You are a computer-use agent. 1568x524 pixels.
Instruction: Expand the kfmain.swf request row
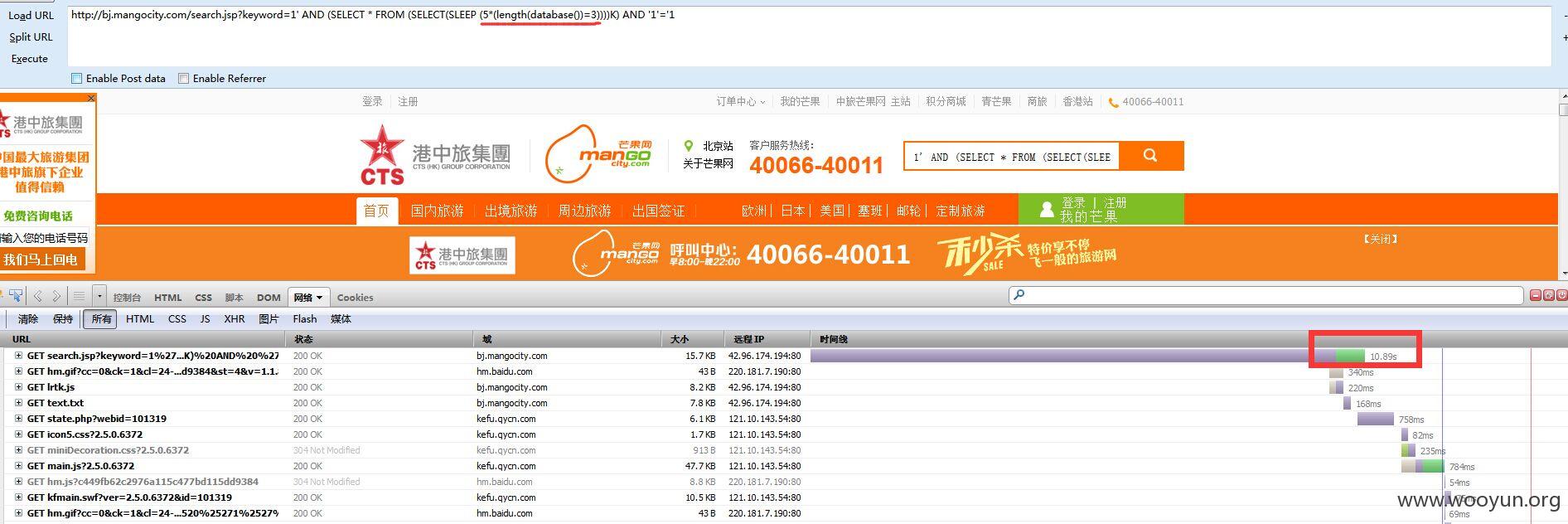[18, 497]
